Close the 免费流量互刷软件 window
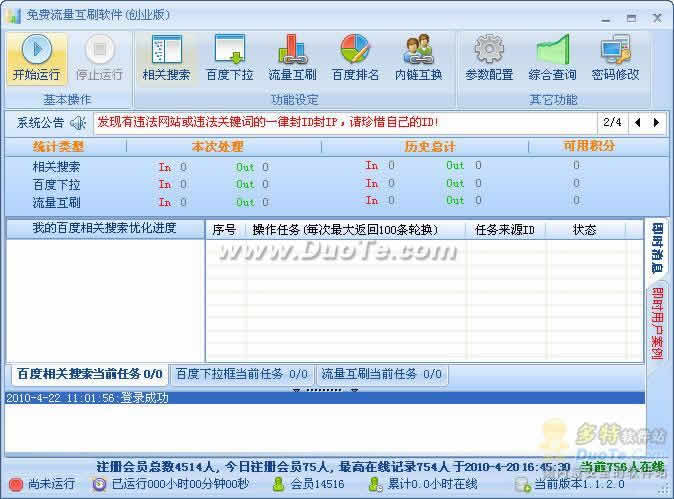The height and width of the screenshot is (499, 674). (x=657, y=18)
